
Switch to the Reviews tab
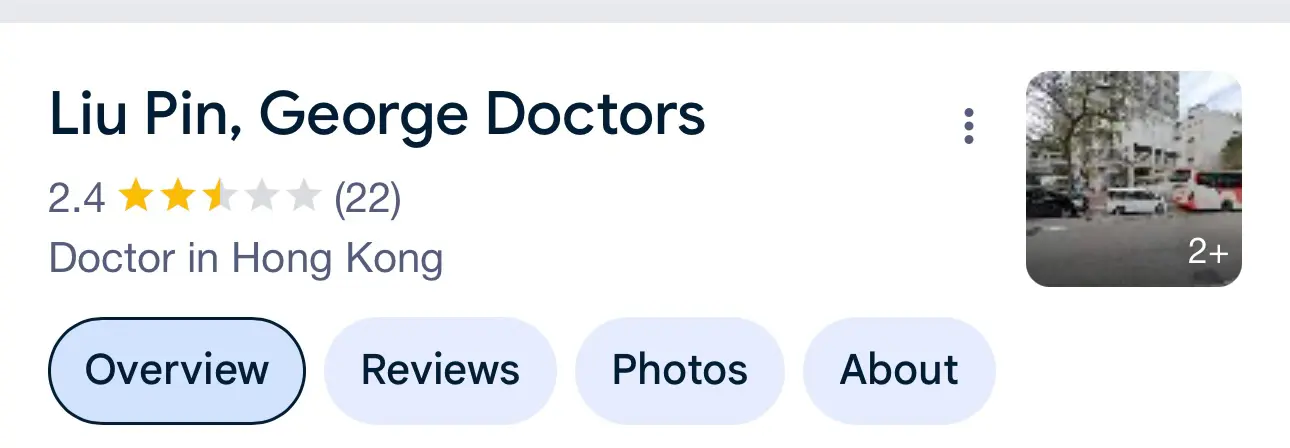[x=440, y=370]
